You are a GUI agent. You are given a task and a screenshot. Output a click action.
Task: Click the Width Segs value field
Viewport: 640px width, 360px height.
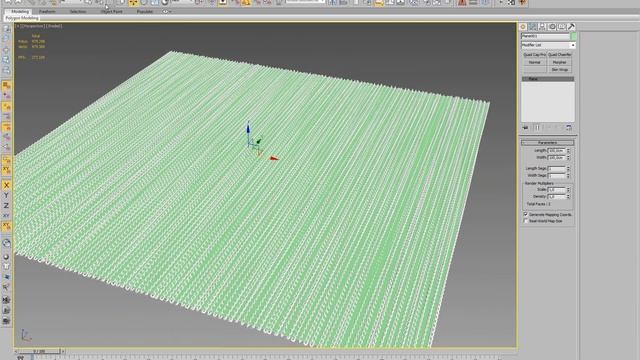coord(556,176)
